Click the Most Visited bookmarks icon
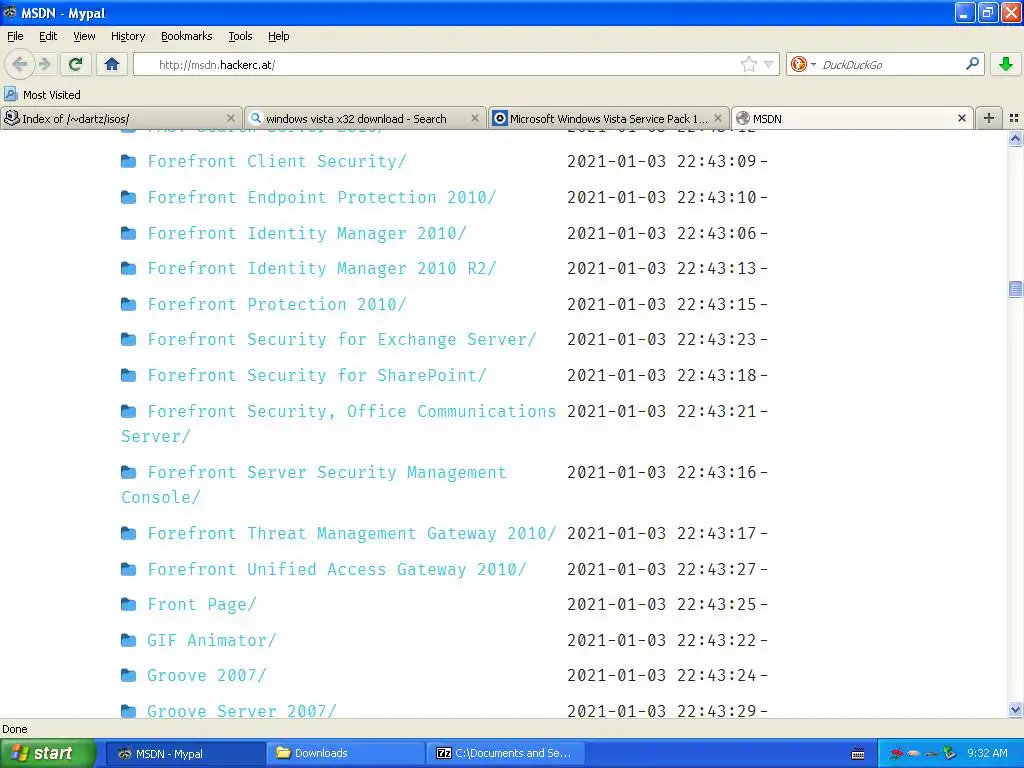This screenshot has width=1024, height=768. tap(10, 95)
